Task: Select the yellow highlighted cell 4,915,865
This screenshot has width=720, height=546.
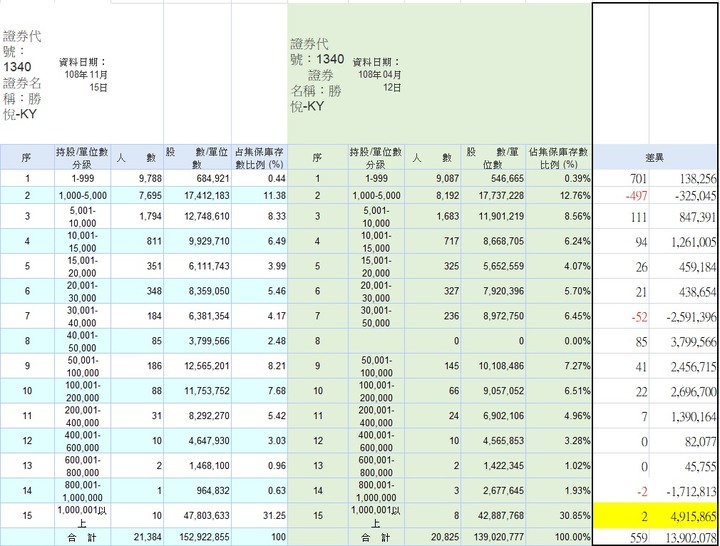Action: pyautogui.click(x=683, y=516)
